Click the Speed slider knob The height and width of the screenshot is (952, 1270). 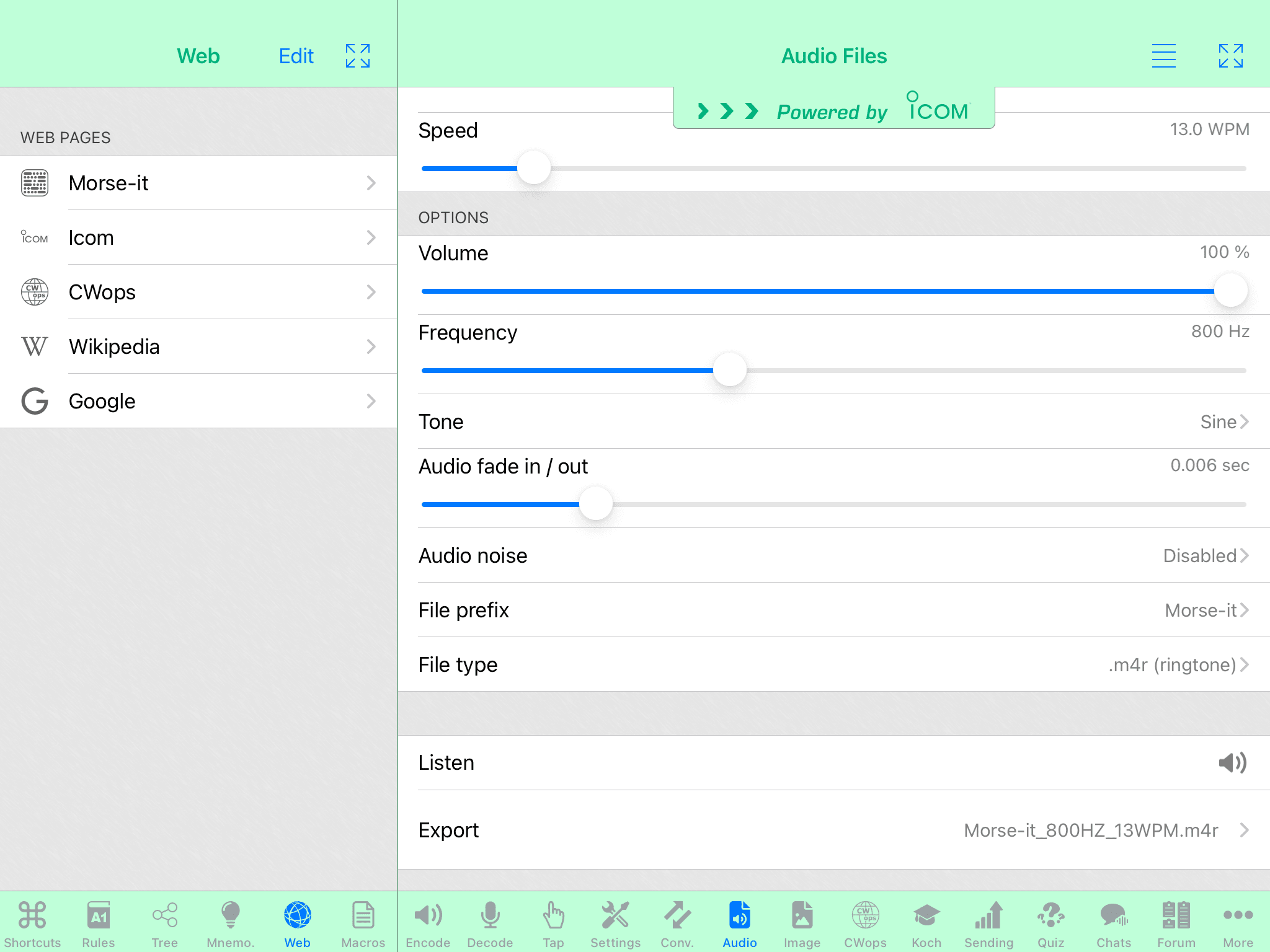click(534, 167)
